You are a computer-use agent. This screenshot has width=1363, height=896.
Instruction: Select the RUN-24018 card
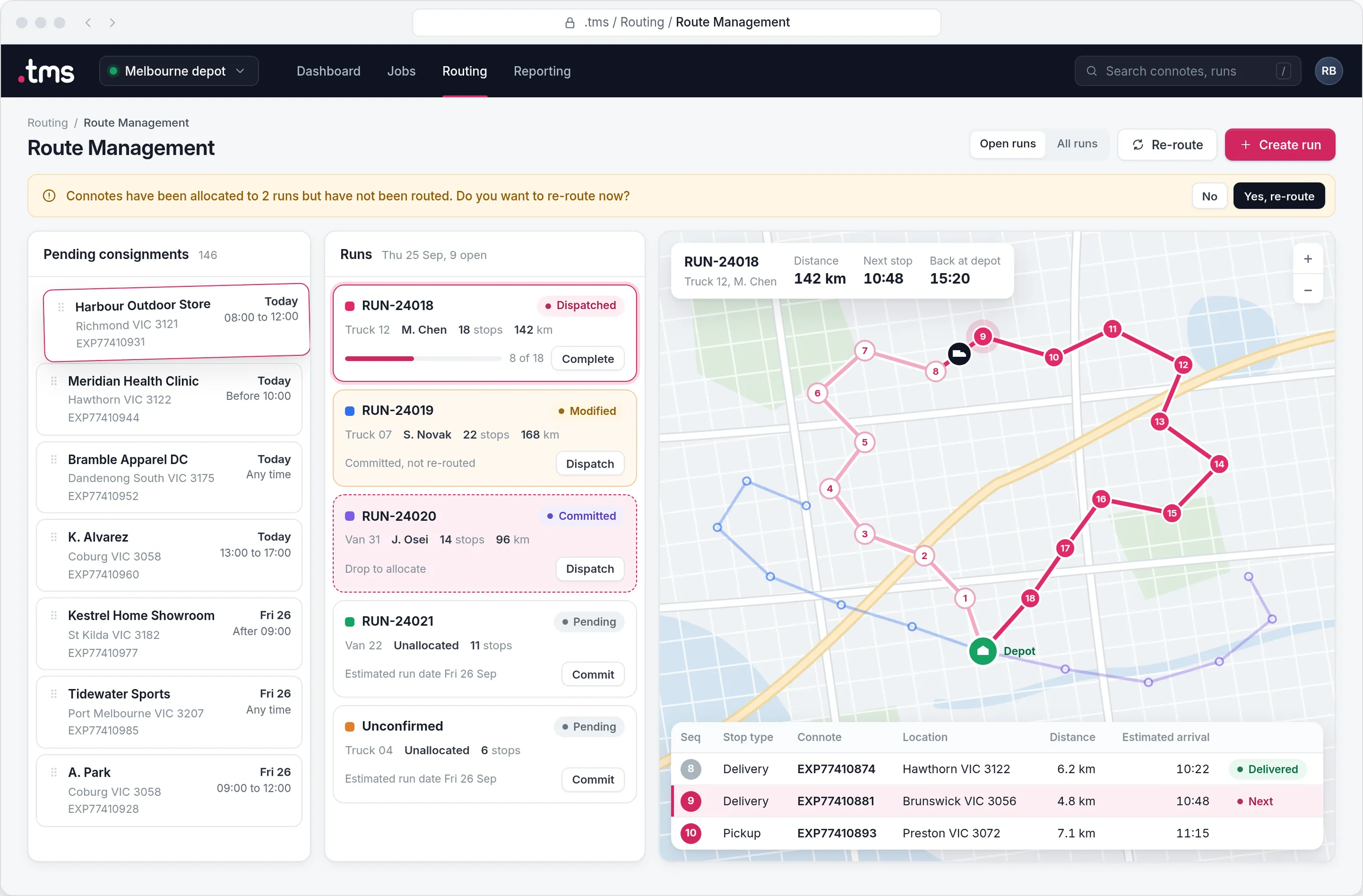point(485,333)
